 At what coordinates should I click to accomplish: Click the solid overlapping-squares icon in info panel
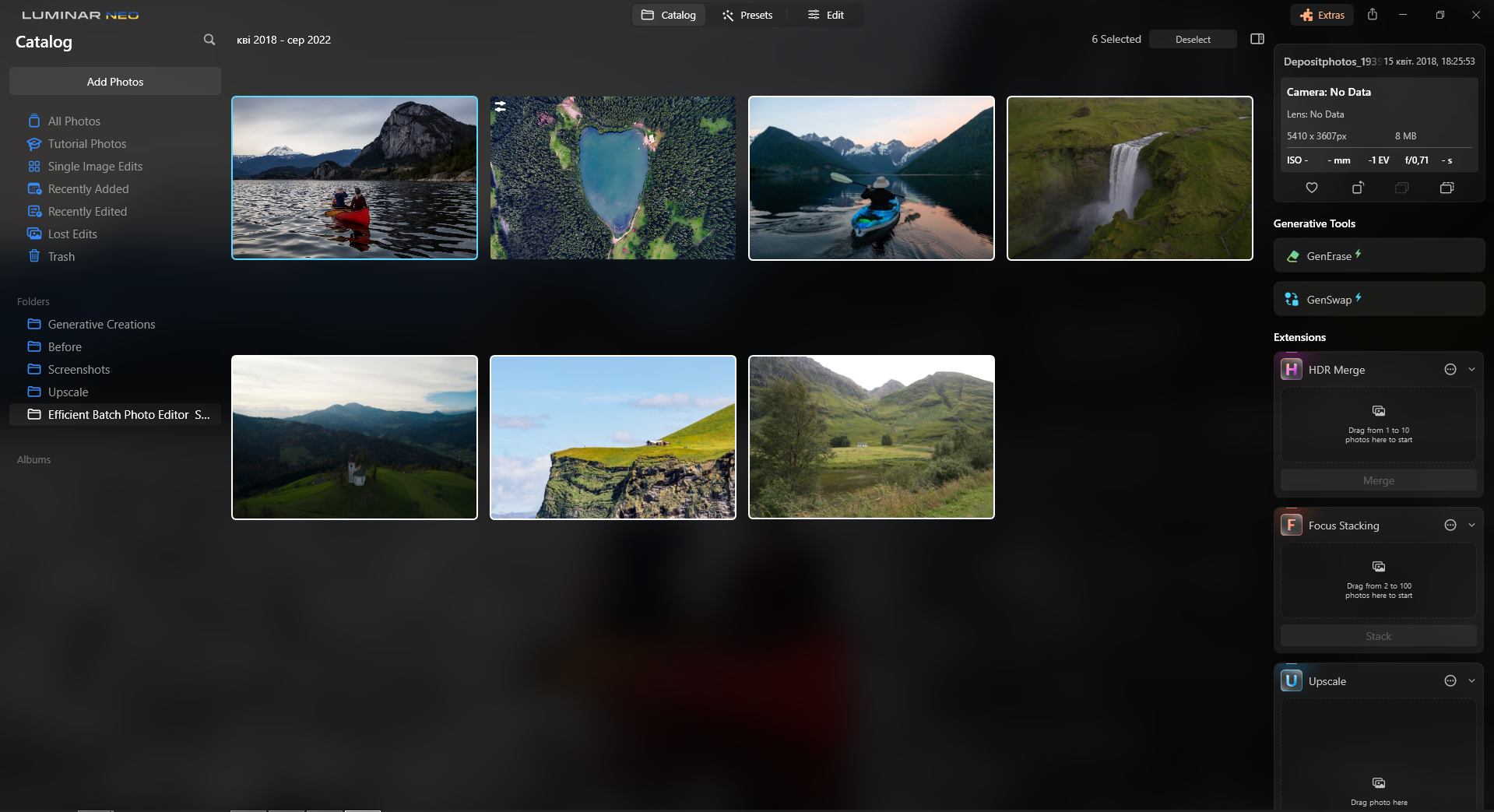(x=1447, y=188)
